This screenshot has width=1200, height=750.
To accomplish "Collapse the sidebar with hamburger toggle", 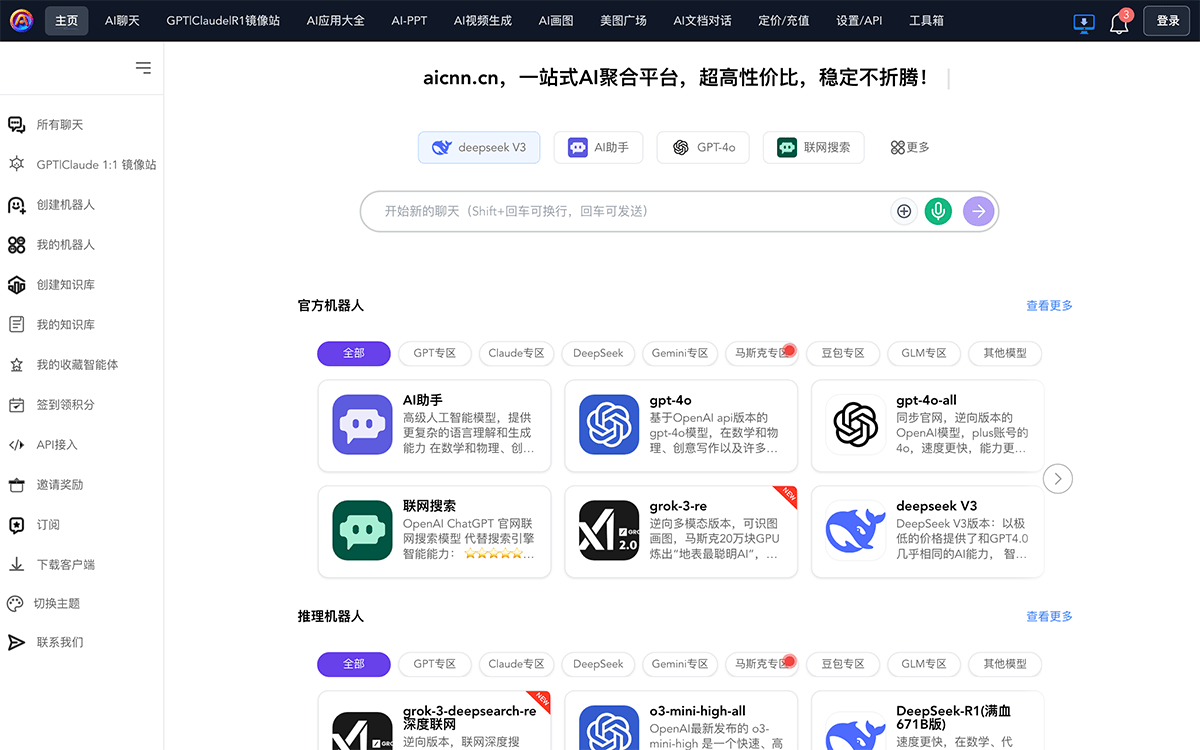I will click(143, 68).
